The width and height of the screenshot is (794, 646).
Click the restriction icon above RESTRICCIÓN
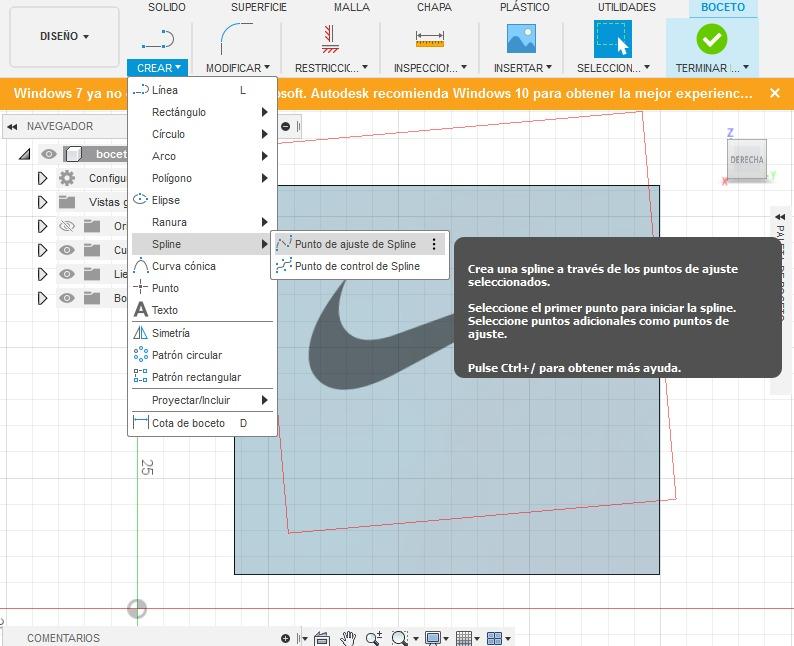[330, 39]
